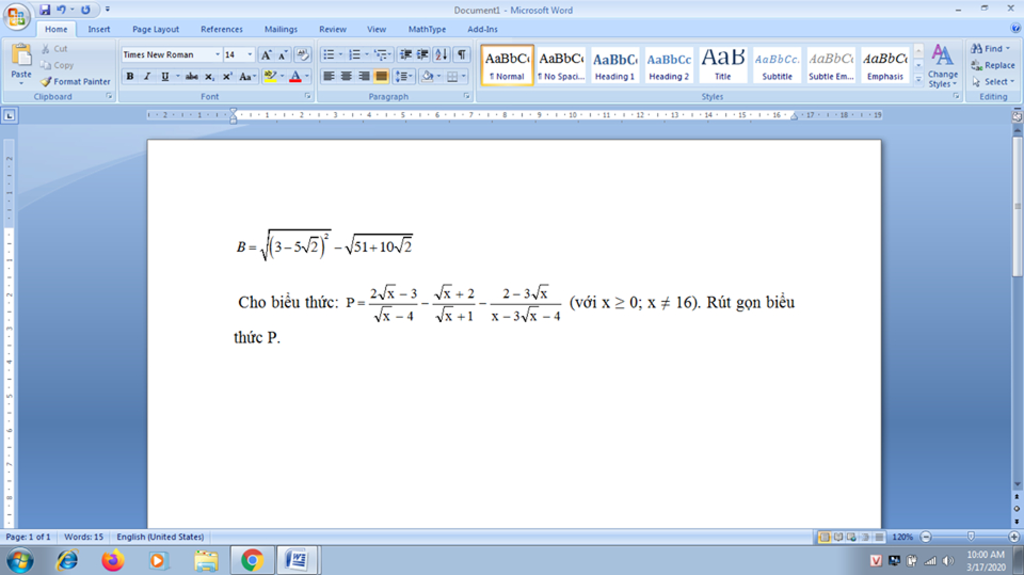Image resolution: width=1024 pixels, height=575 pixels.
Task: Grow font size icon
Action: click(x=266, y=55)
